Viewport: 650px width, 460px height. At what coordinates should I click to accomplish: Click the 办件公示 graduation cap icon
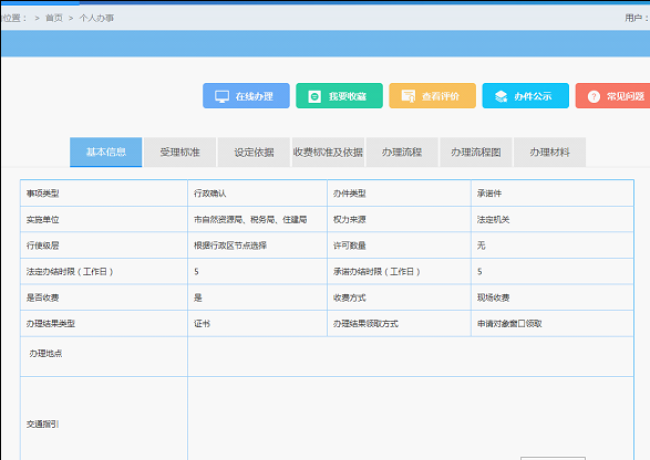coord(500,97)
